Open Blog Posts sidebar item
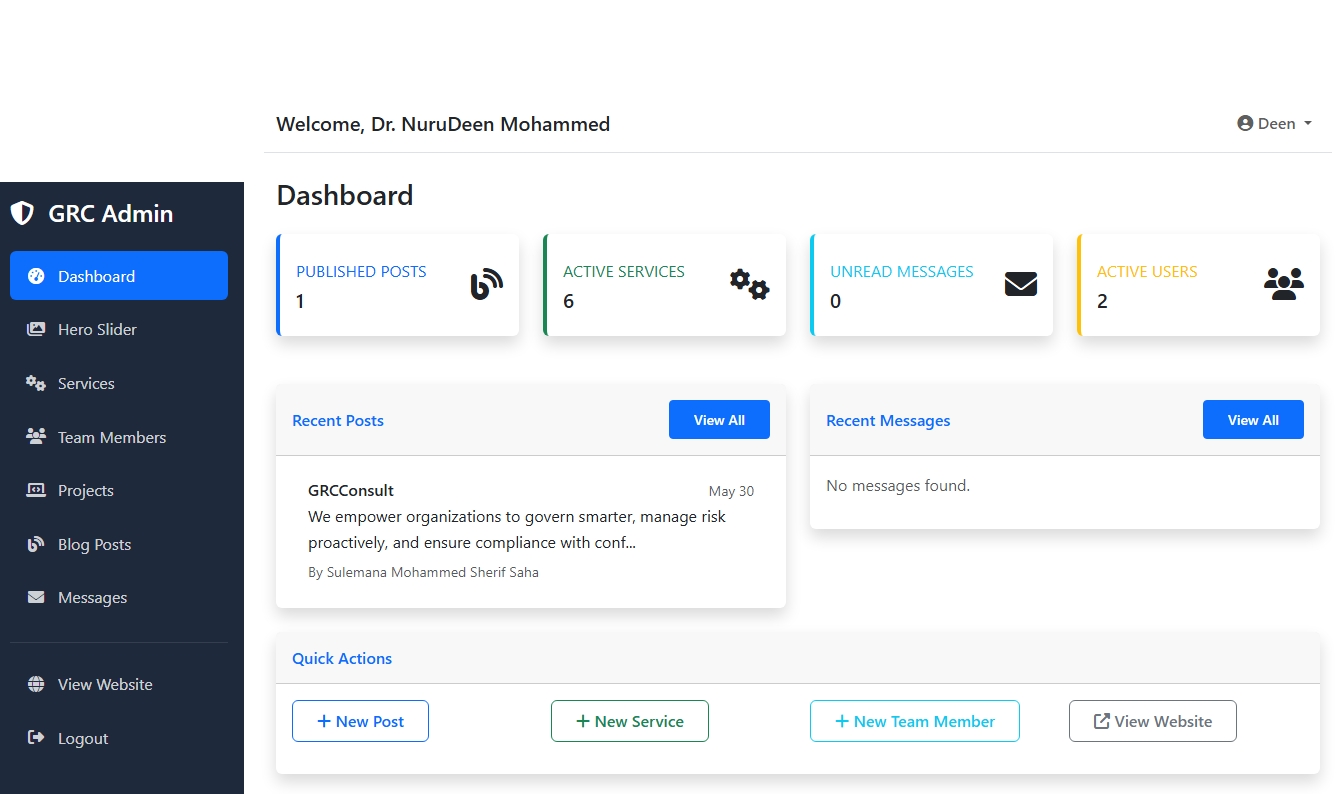The width and height of the screenshot is (1337, 794). pyautogui.click(x=94, y=545)
